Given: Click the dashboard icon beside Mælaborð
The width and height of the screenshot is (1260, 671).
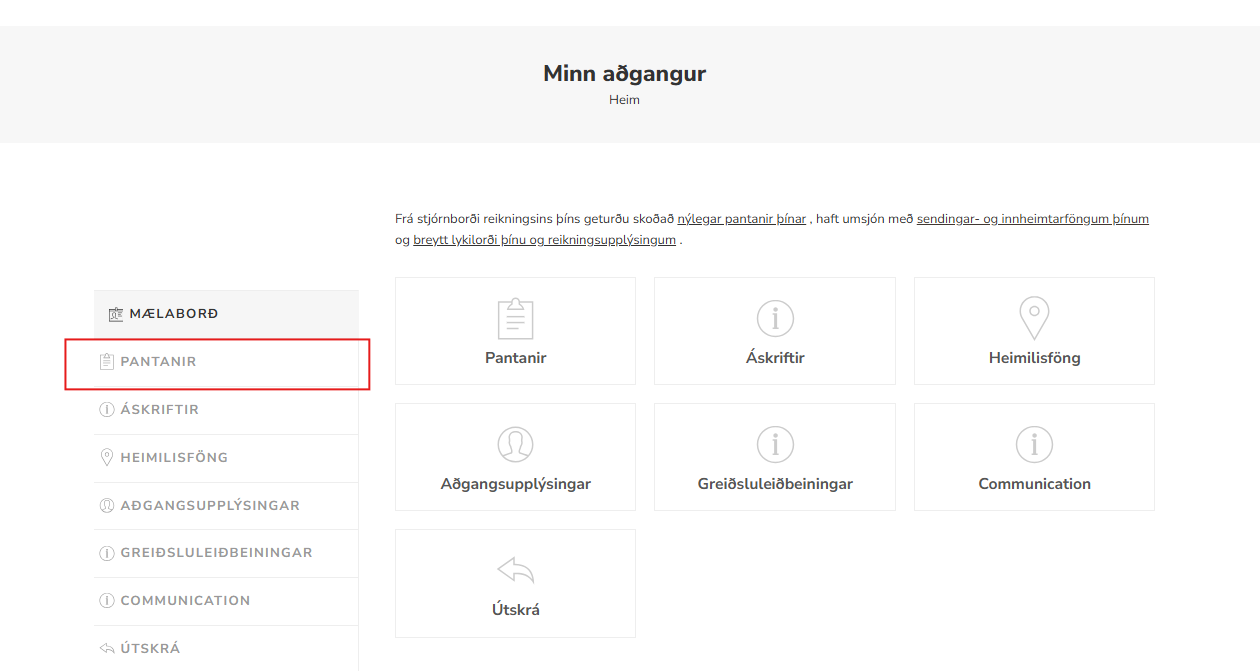Looking at the screenshot, I should click(x=115, y=315).
